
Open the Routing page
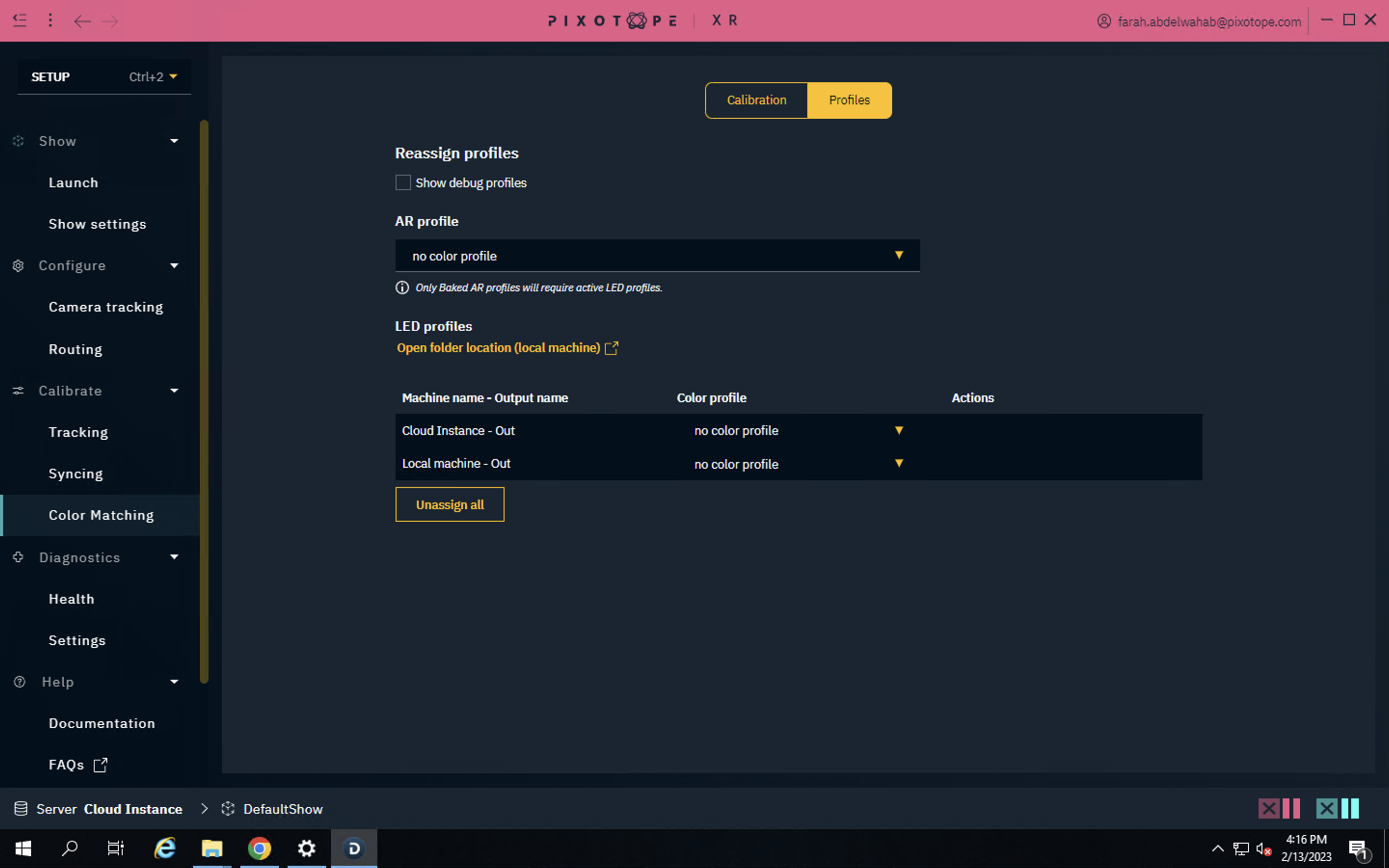(x=76, y=349)
